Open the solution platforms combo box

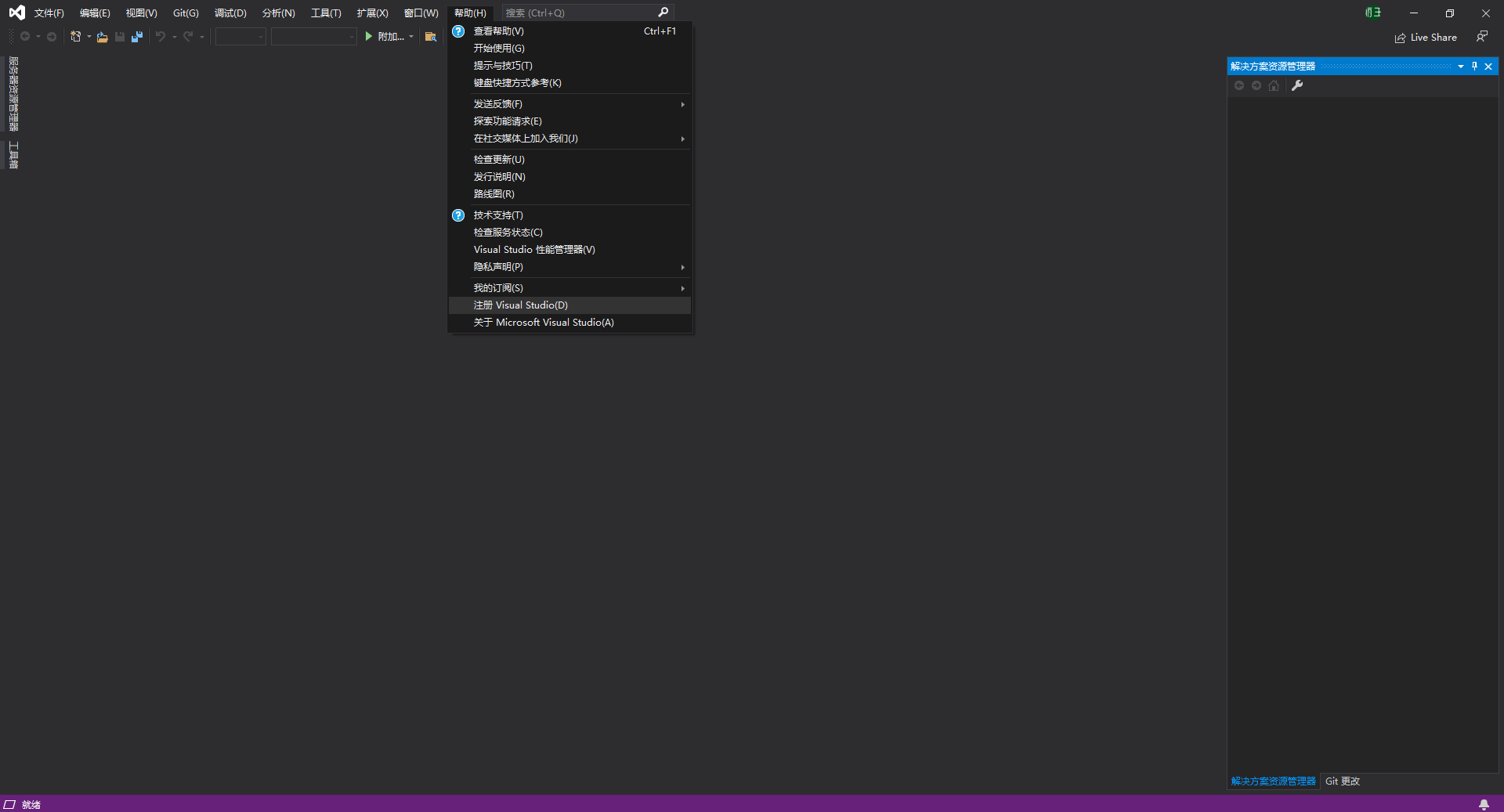314,37
